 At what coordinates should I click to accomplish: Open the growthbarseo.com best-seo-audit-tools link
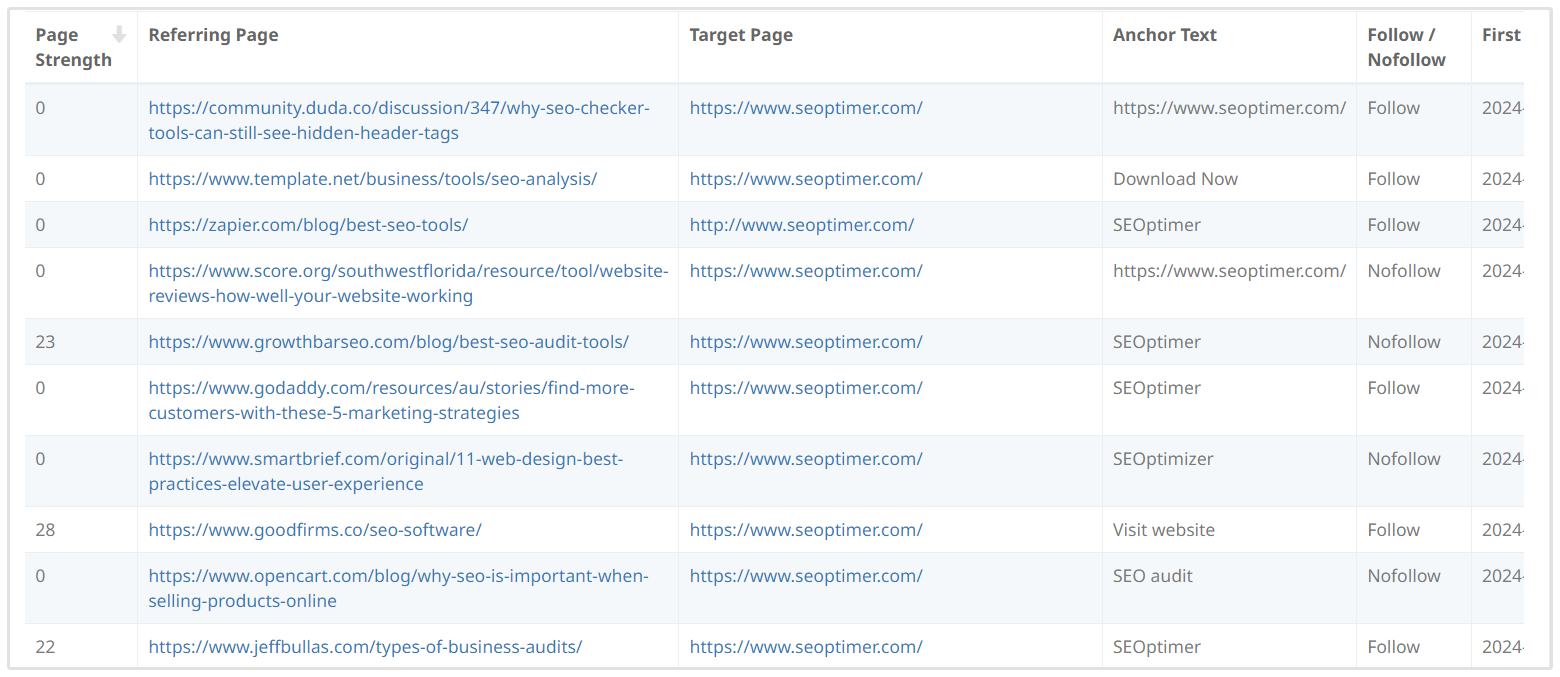coord(388,342)
